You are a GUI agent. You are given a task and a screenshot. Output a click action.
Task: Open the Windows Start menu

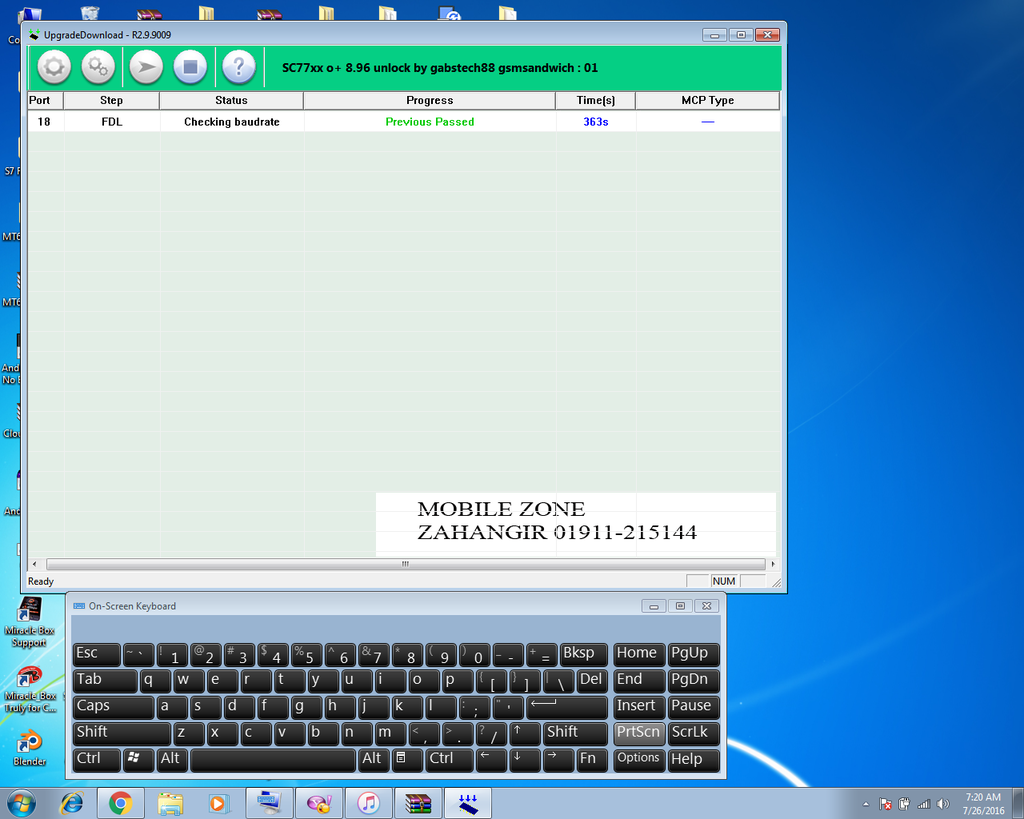pos(21,803)
